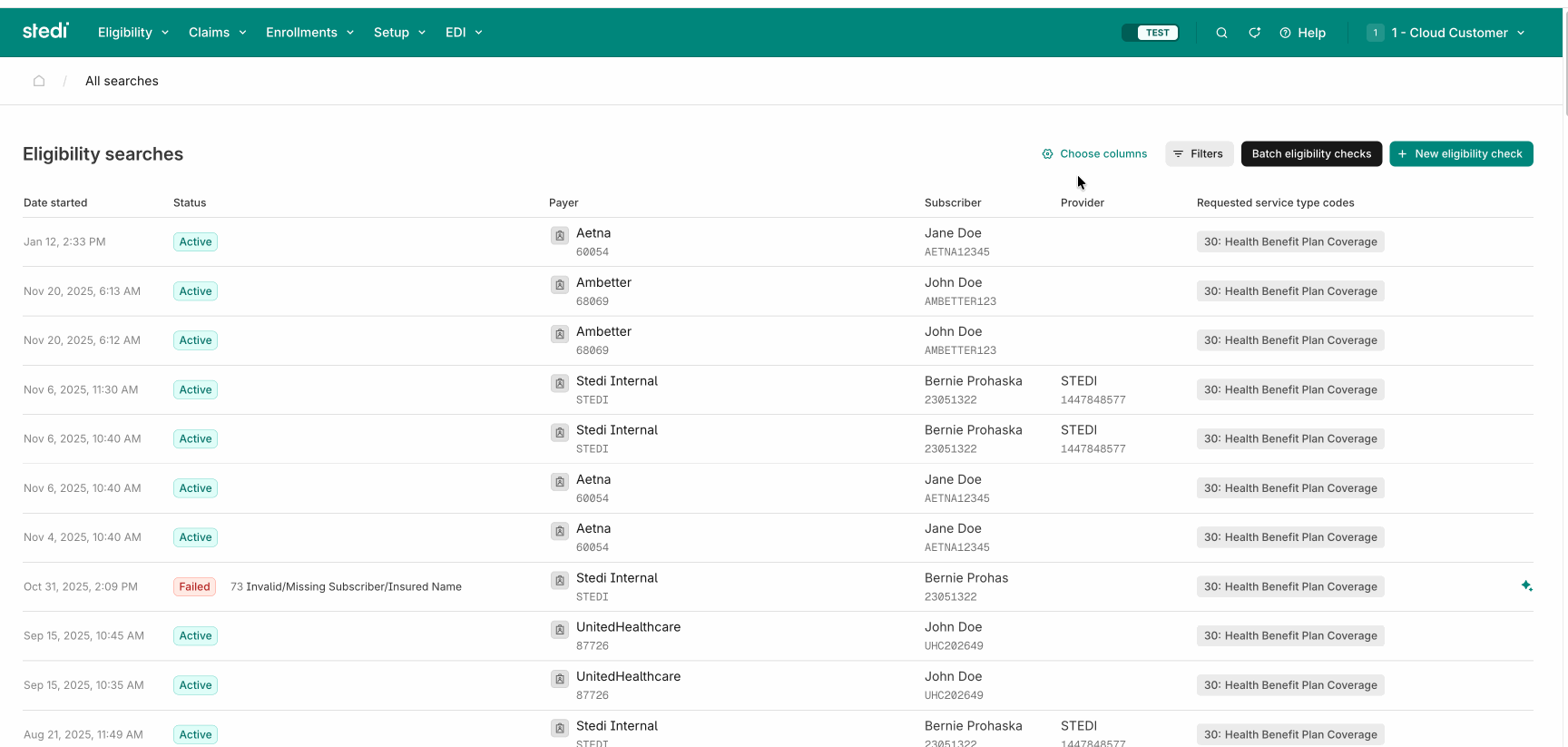Click the page vertical scrollbar

tap(1565, 64)
